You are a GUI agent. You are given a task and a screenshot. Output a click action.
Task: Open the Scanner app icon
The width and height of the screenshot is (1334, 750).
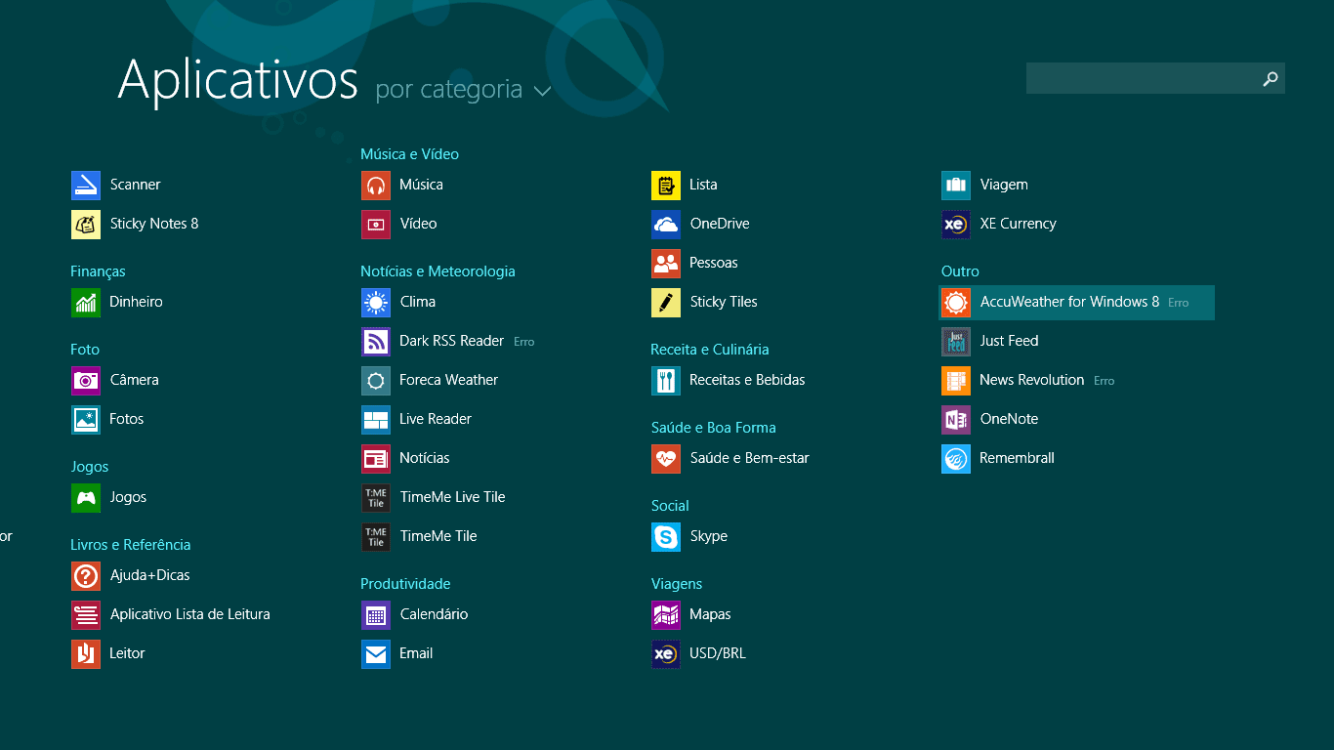pyautogui.click(x=86, y=185)
